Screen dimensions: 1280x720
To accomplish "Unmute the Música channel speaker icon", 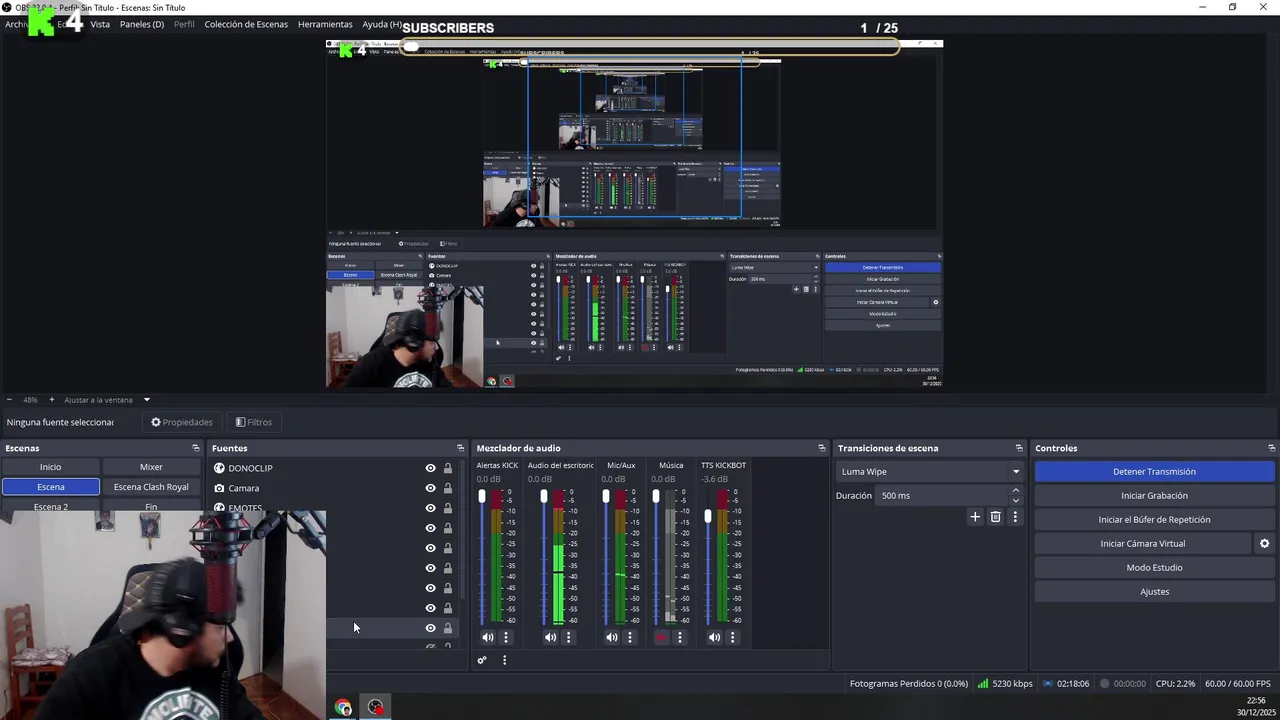I will [x=661, y=637].
